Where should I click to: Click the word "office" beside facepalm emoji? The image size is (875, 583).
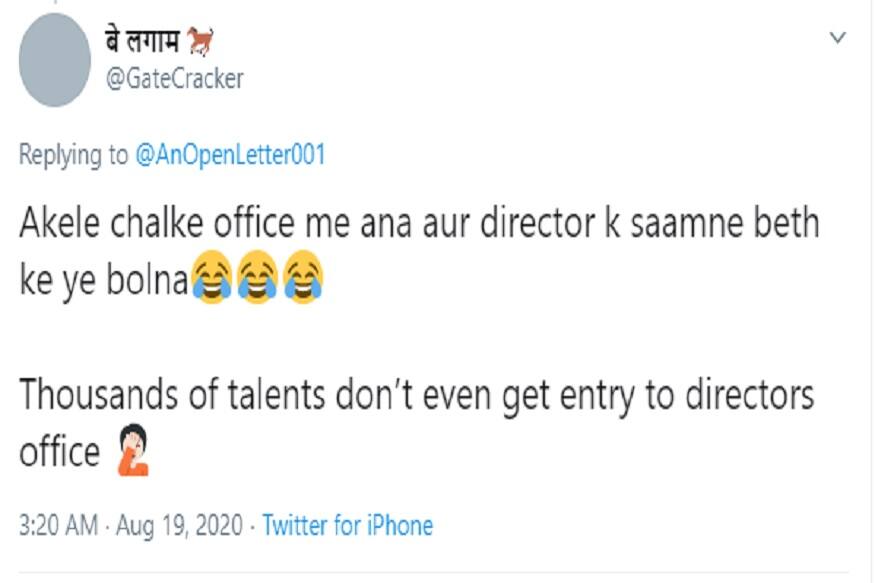(x=59, y=453)
